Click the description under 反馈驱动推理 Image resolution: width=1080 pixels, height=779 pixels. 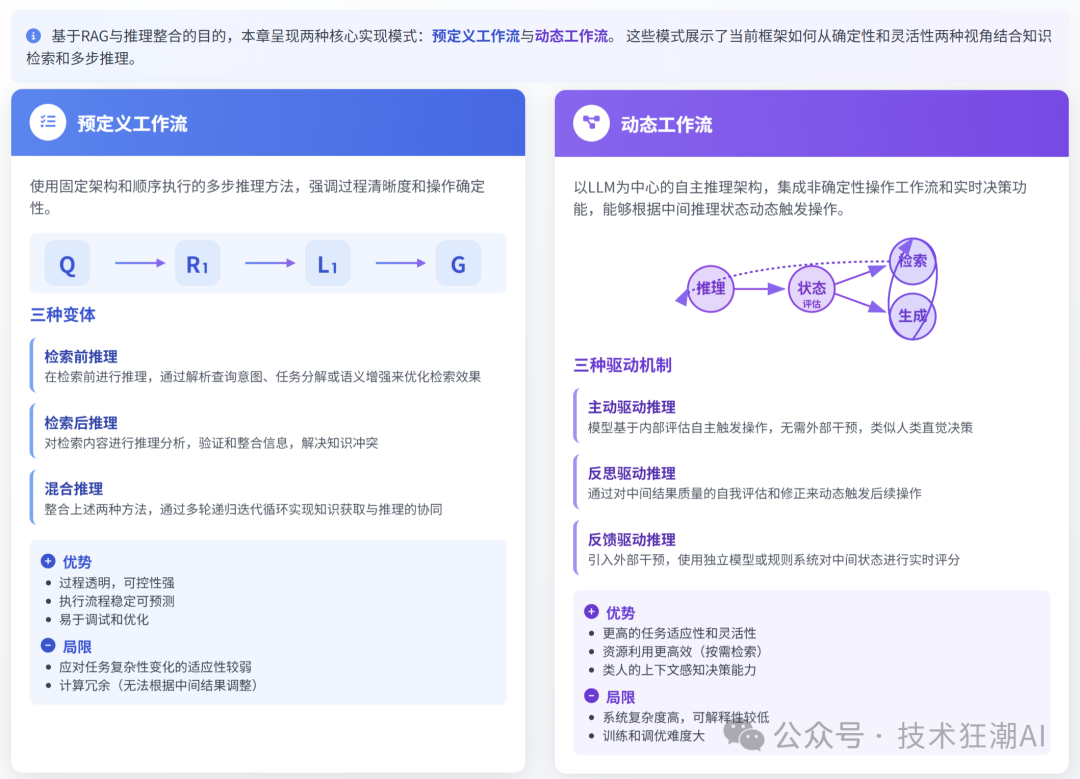pos(773,559)
